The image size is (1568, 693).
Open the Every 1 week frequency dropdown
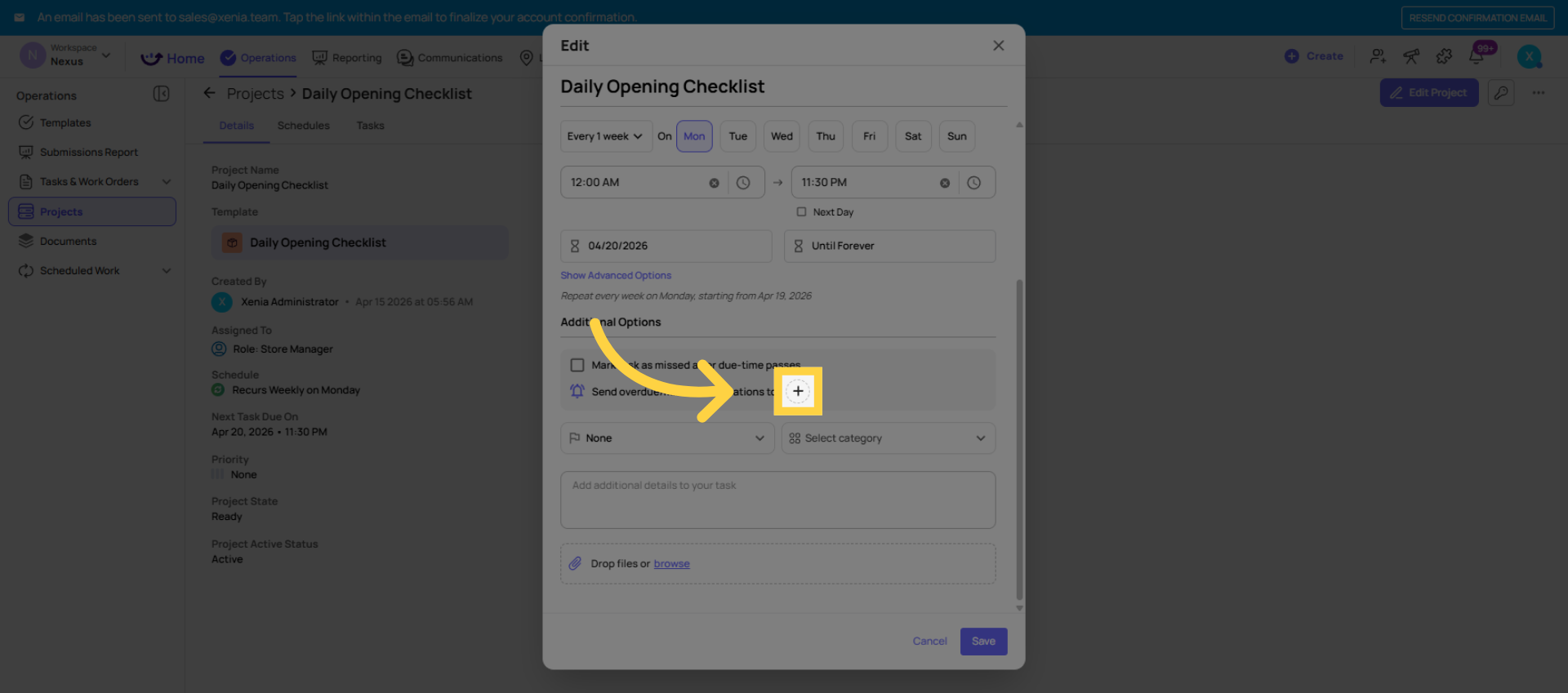(x=606, y=136)
